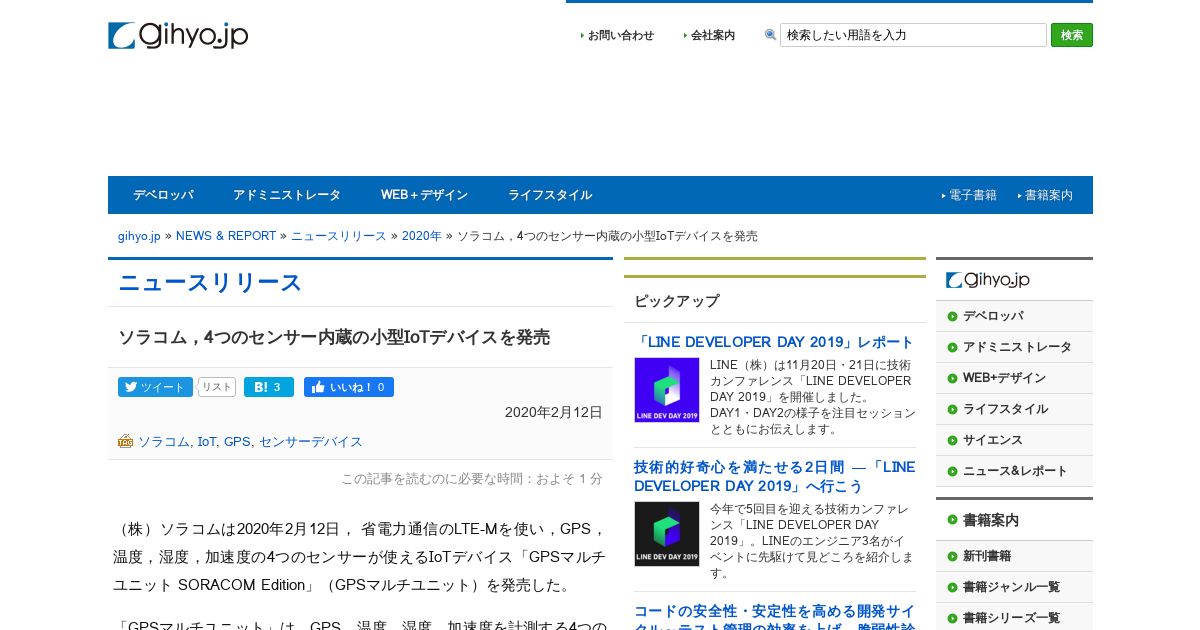
Task: Select WEB+デザイン in blue navigation bar
Action: click(424, 195)
